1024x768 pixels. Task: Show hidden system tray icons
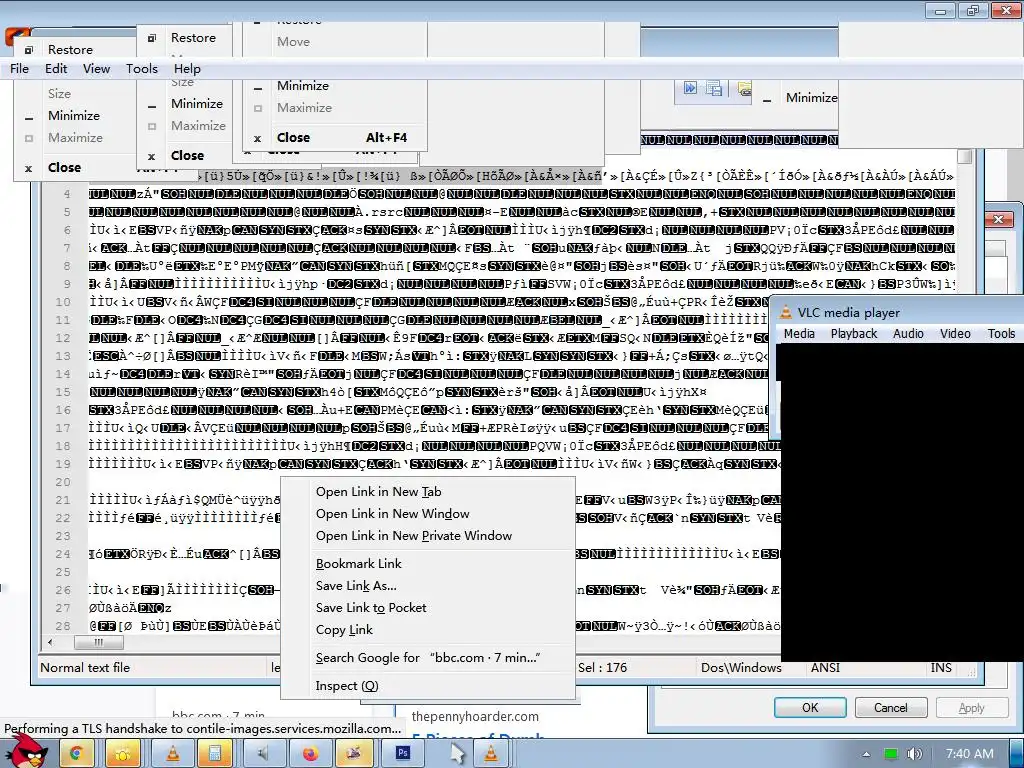(x=867, y=754)
